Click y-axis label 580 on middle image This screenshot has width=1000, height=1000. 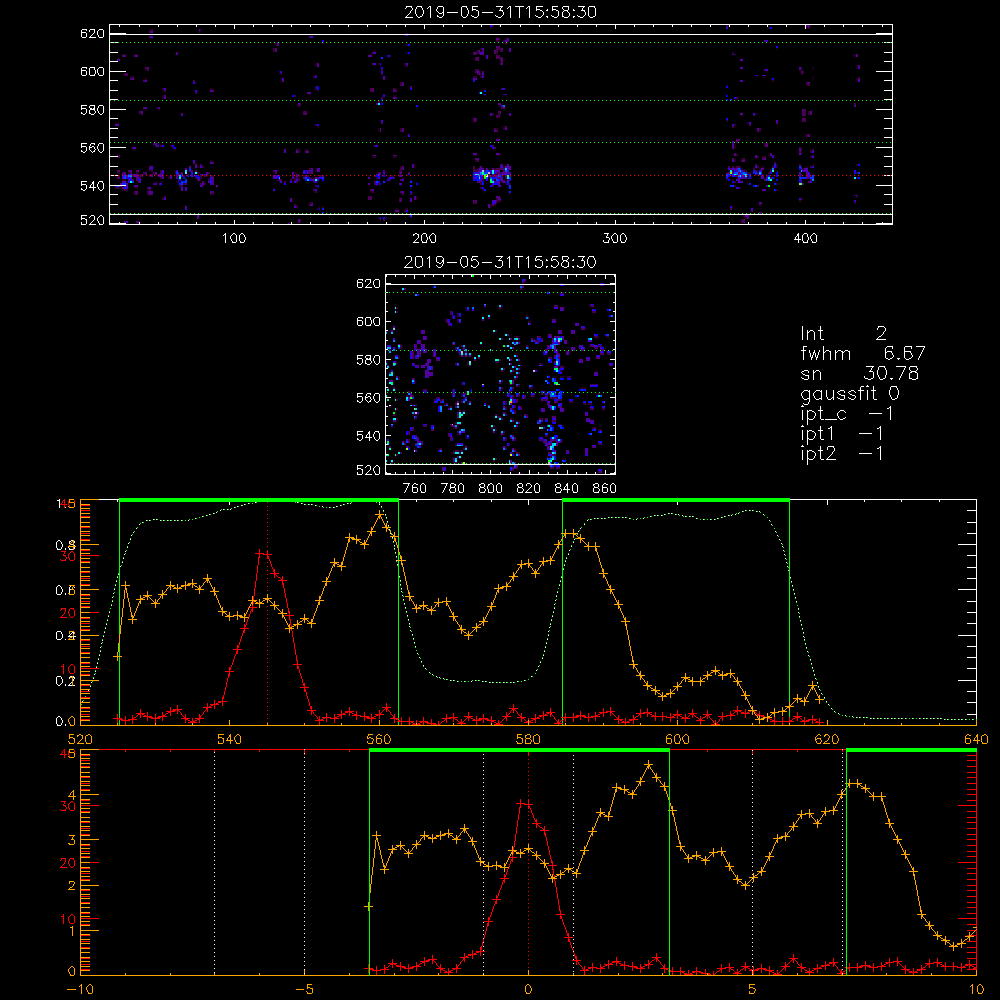[368, 360]
